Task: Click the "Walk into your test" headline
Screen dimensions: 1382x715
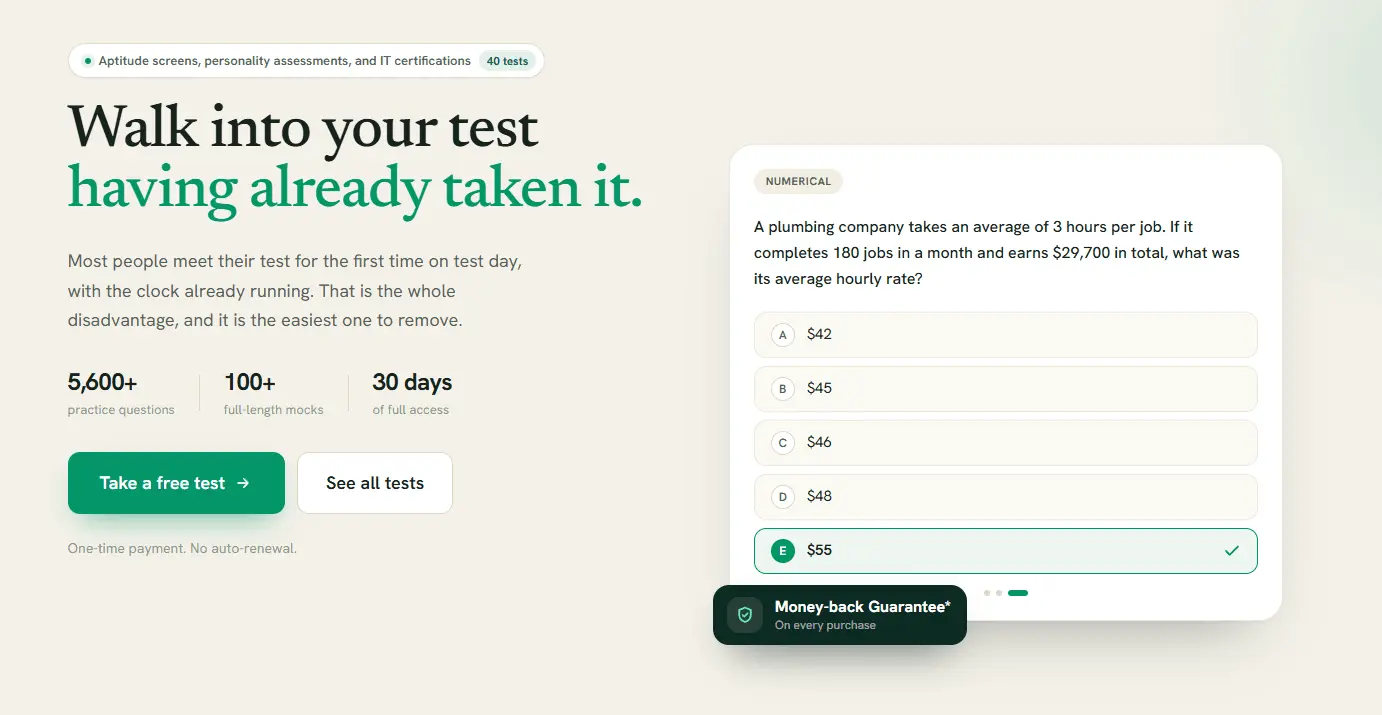Action: point(304,128)
